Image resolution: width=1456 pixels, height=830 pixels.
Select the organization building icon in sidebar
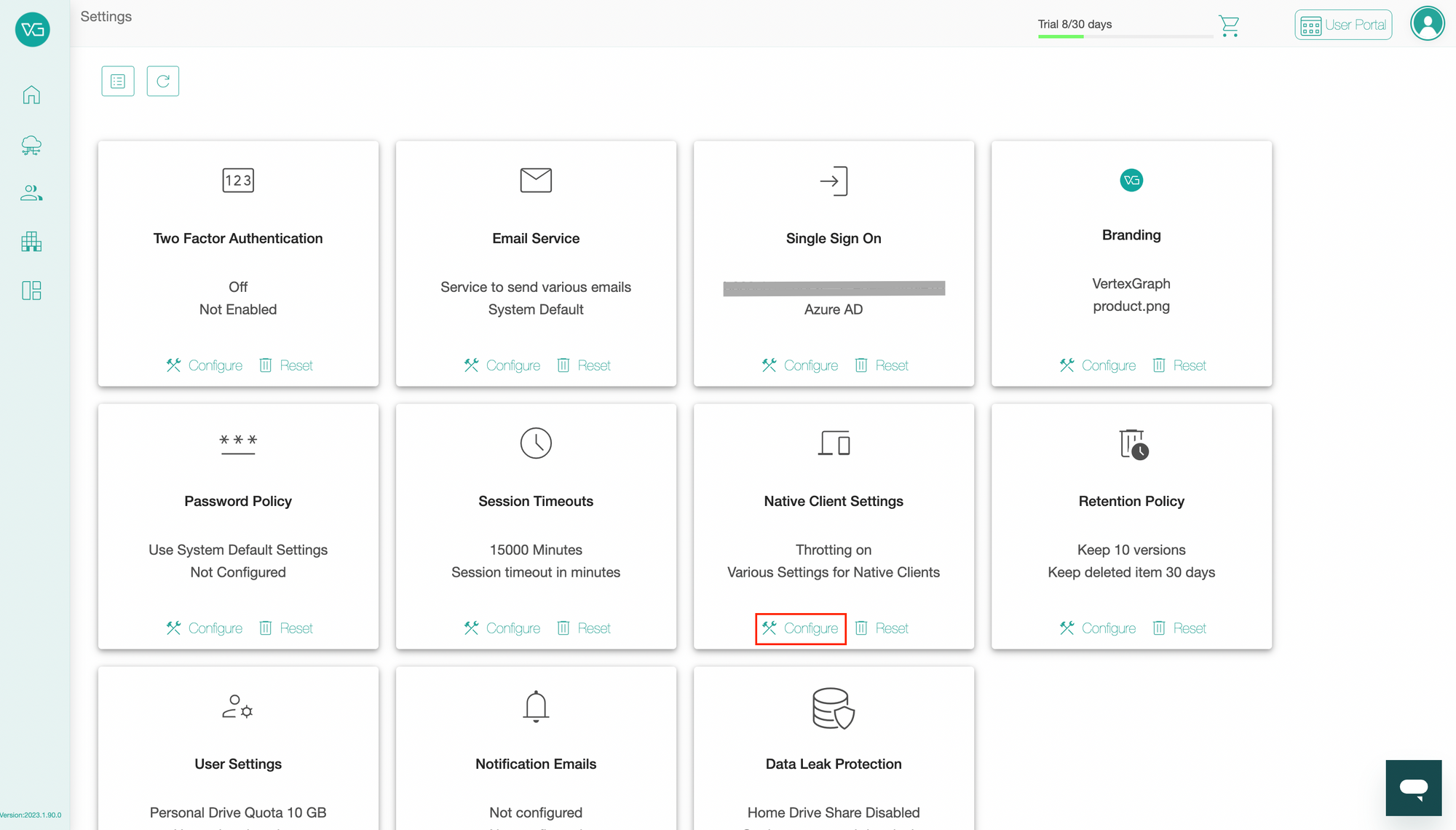(x=31, y=241)
